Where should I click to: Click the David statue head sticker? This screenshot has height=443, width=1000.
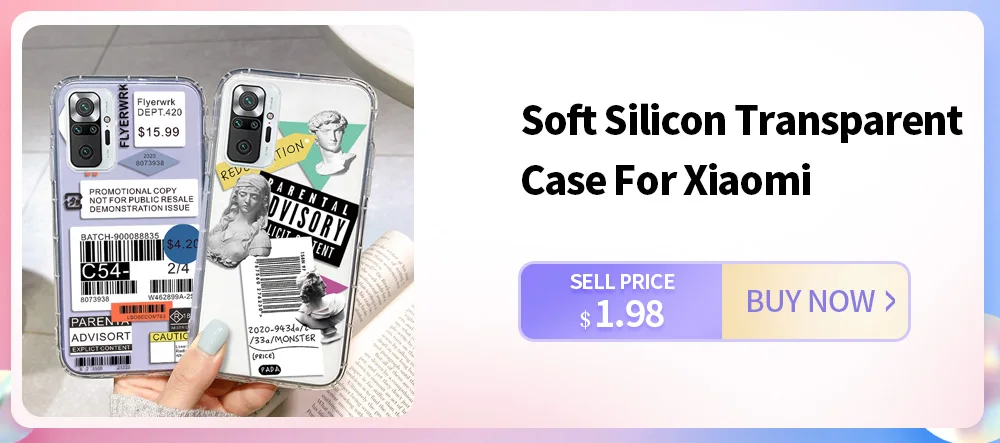(330, 142)
